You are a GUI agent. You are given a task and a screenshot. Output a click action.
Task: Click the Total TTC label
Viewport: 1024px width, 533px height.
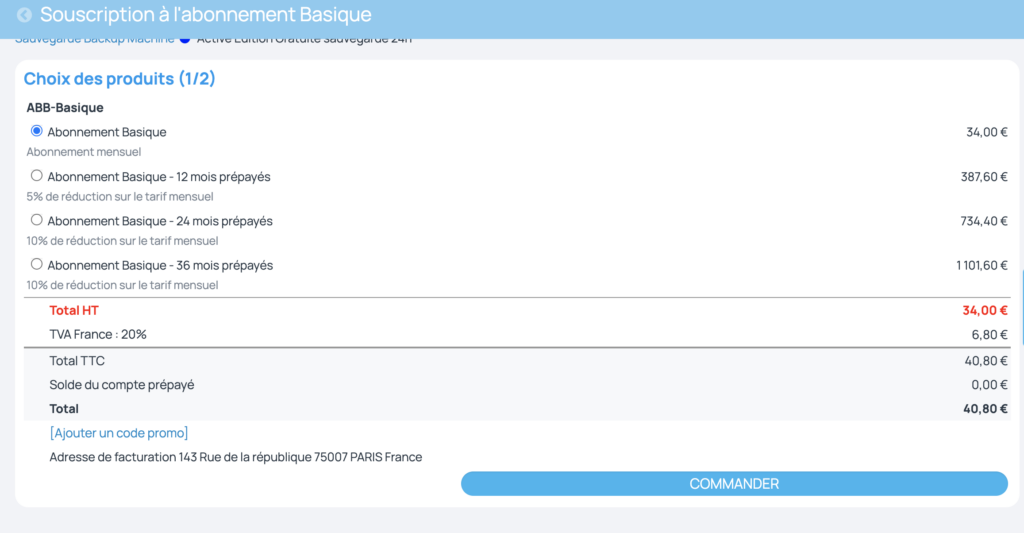point(77,361)
